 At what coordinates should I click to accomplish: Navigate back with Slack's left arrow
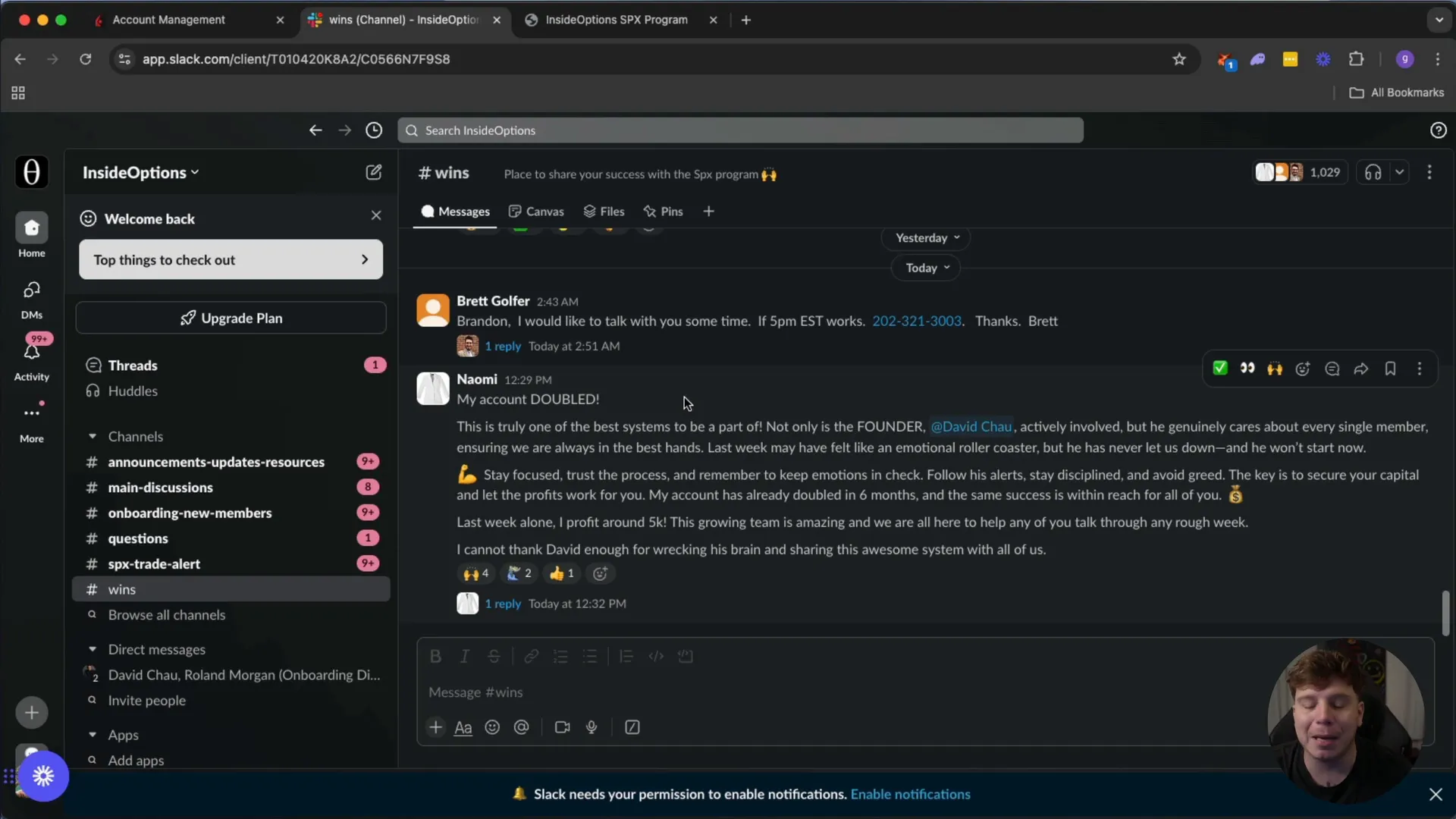click(315, 130)
